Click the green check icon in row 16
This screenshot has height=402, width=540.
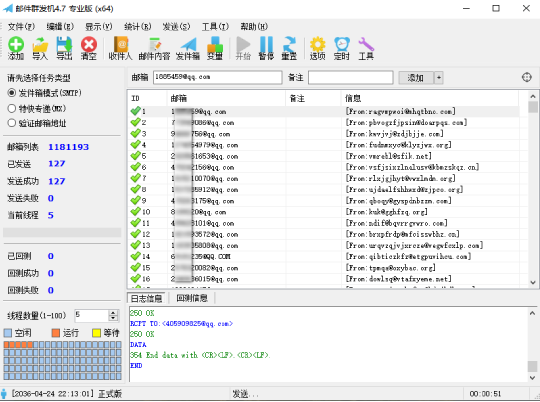click(x=136, y=278)
